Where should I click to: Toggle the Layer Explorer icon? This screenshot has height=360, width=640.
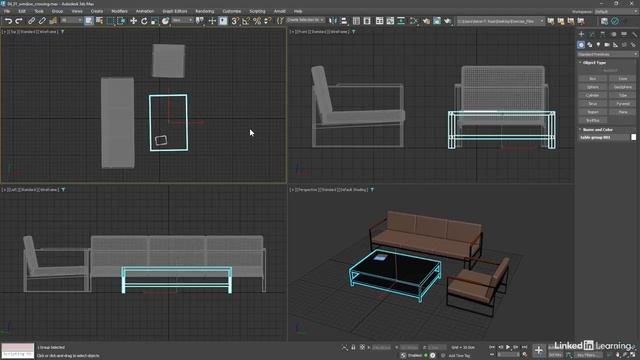tap(367, 20)
